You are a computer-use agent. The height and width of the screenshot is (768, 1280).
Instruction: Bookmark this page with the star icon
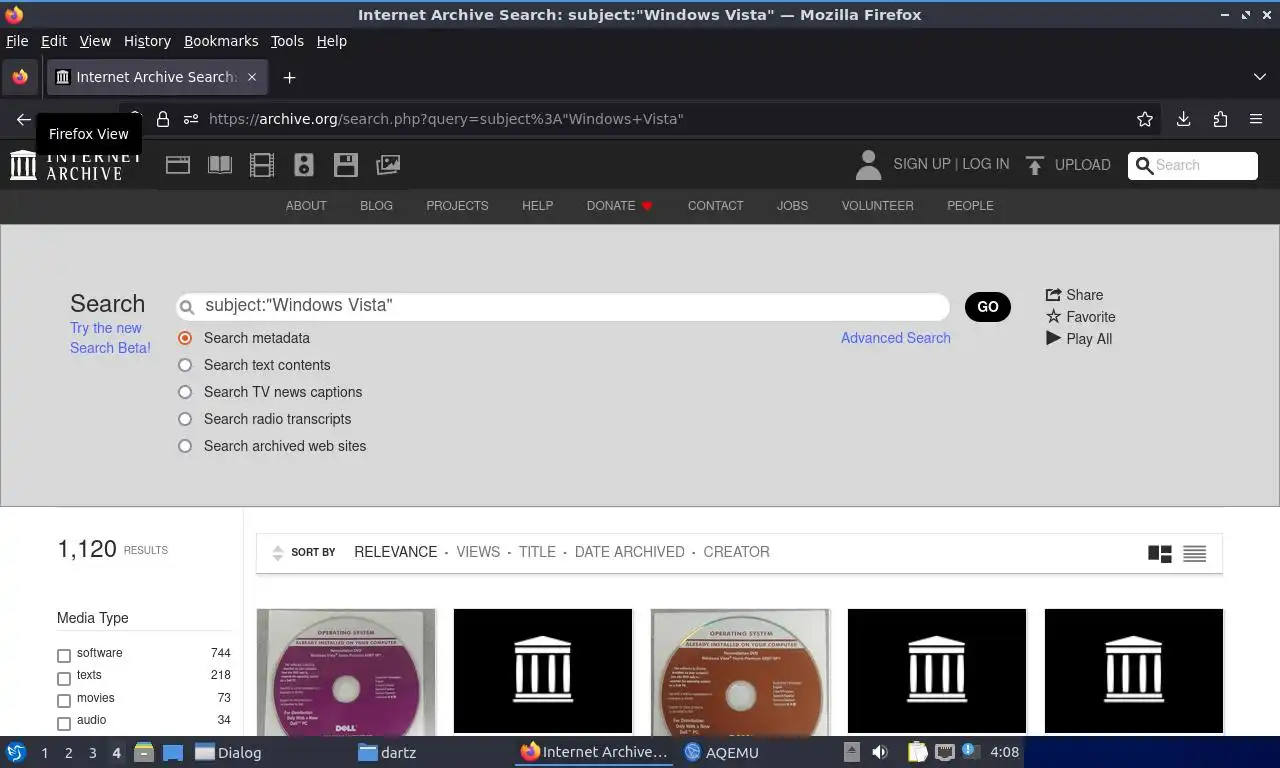click(1145, 119)
